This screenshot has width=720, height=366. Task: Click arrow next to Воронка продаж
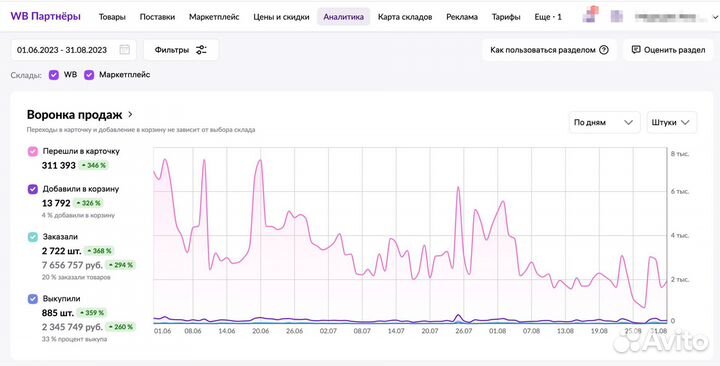click(130, 114)
